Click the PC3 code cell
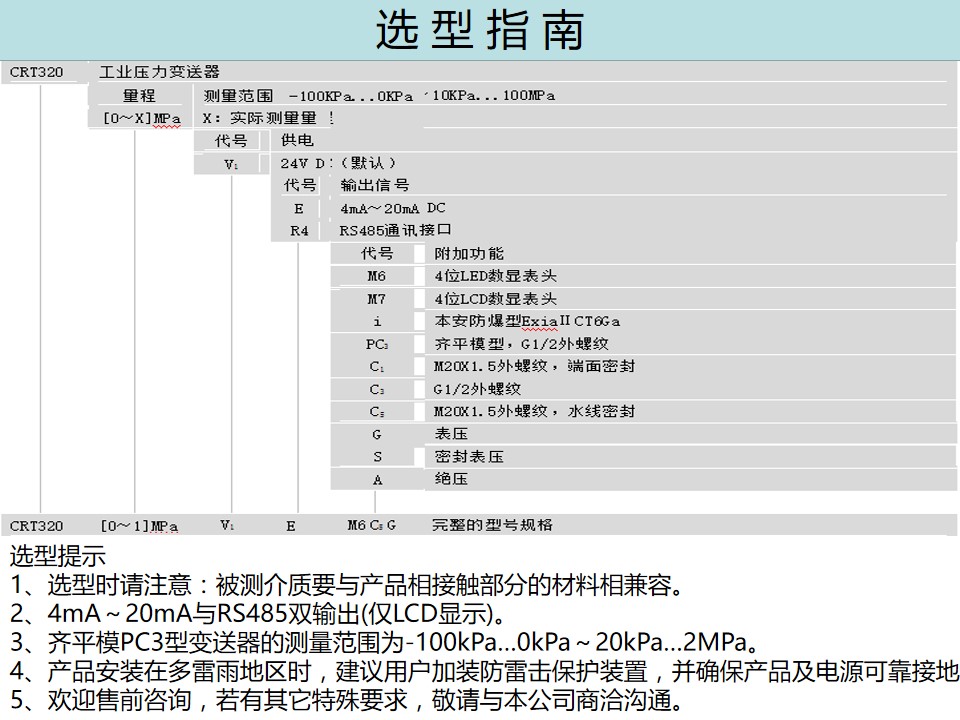Viewport: 960px width, 720px height. click(376, 344)
